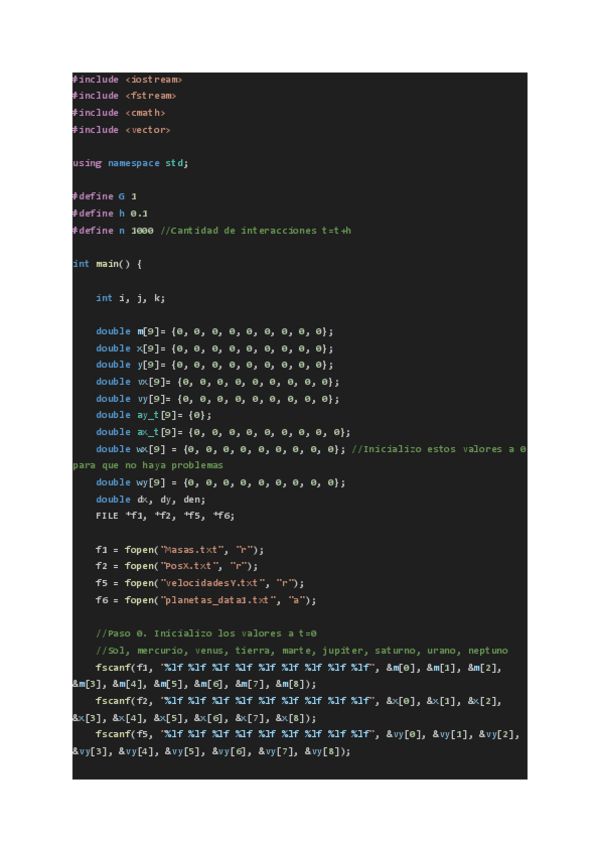
Task: Click the #include <cmath> line
Action: [x=118, y=112]
